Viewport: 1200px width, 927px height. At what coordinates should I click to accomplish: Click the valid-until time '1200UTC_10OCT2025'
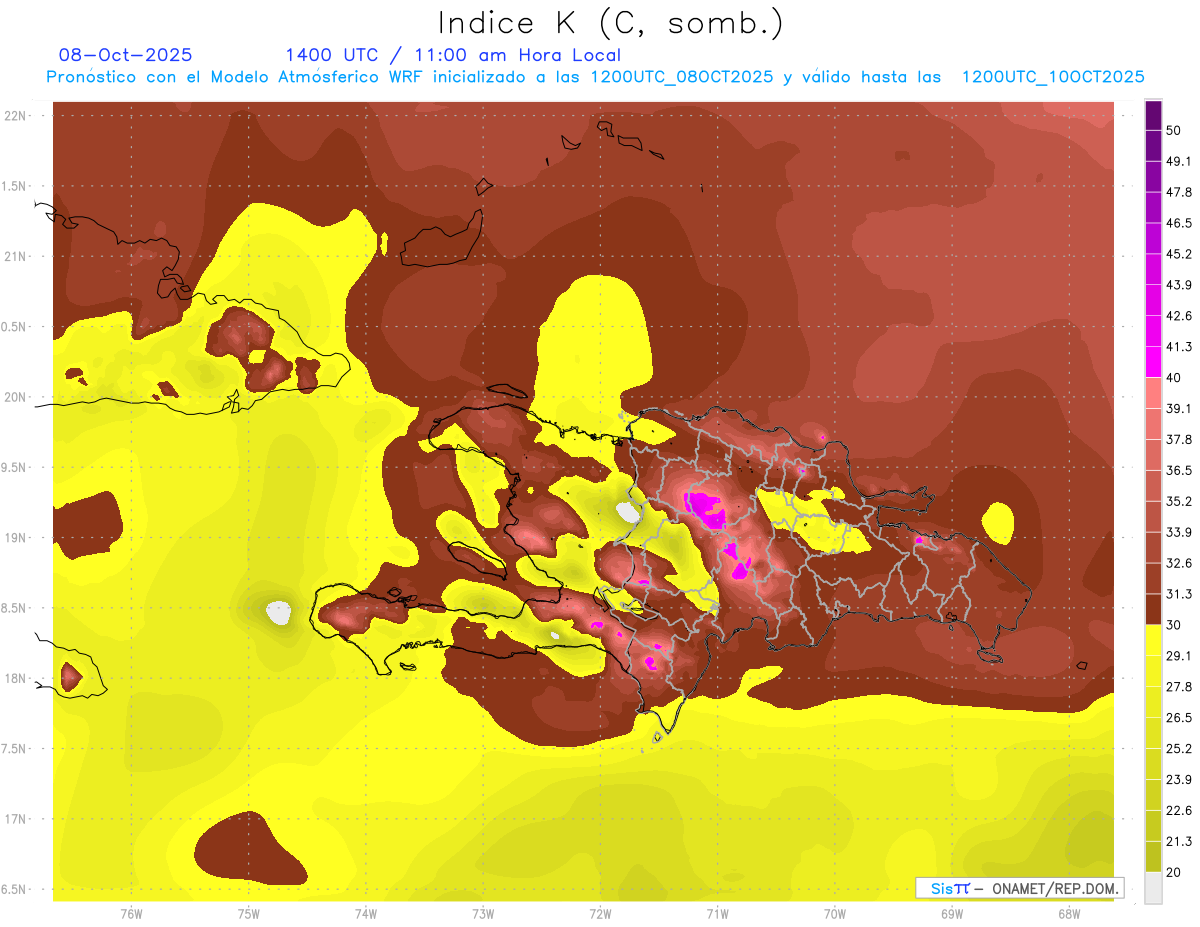click(1053, 77)
